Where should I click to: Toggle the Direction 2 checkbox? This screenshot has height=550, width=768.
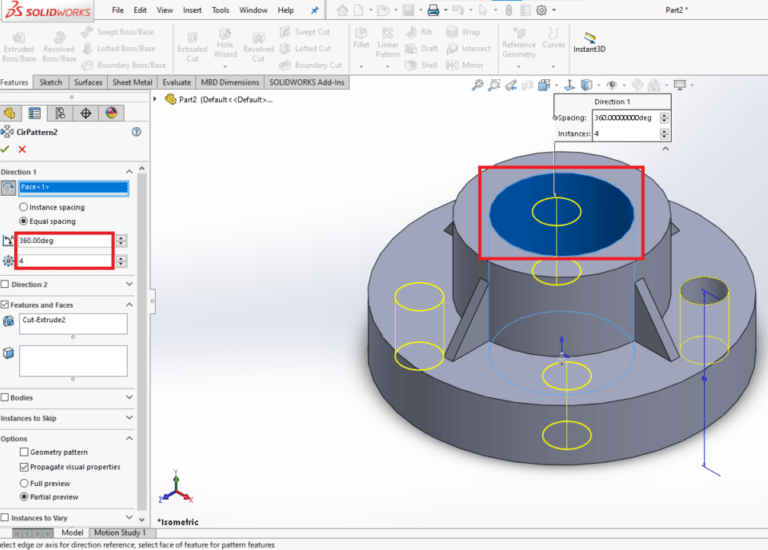(5, 284)
